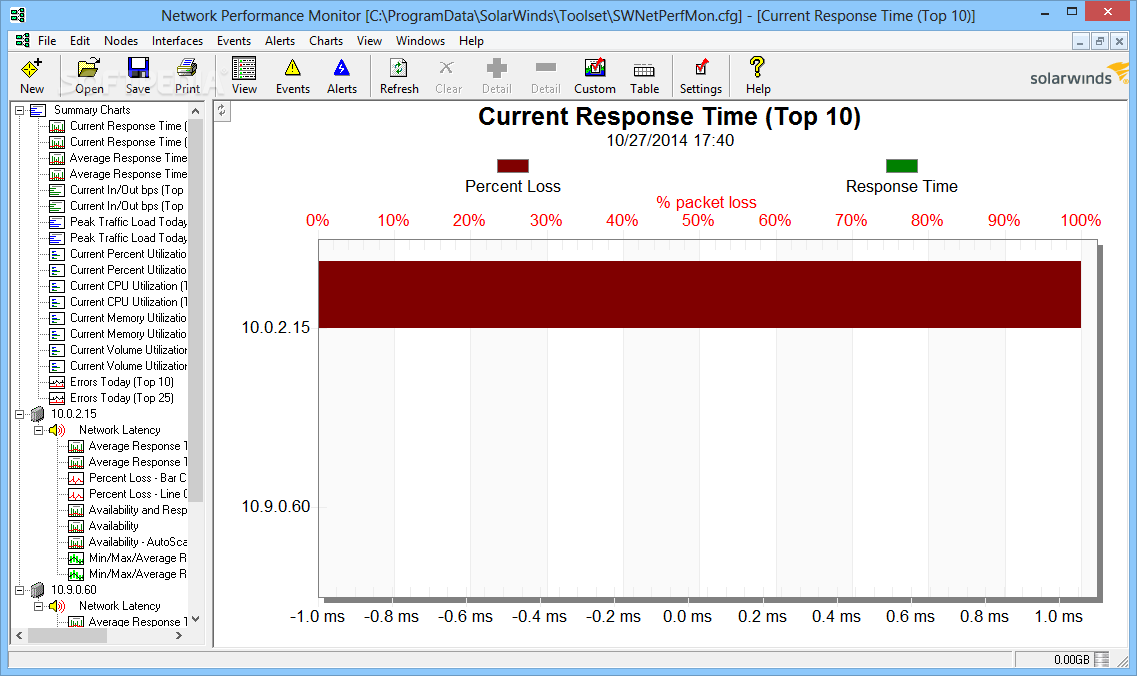
Task: Click the 0.00GB status bar entry
Action: [1072, 659]
